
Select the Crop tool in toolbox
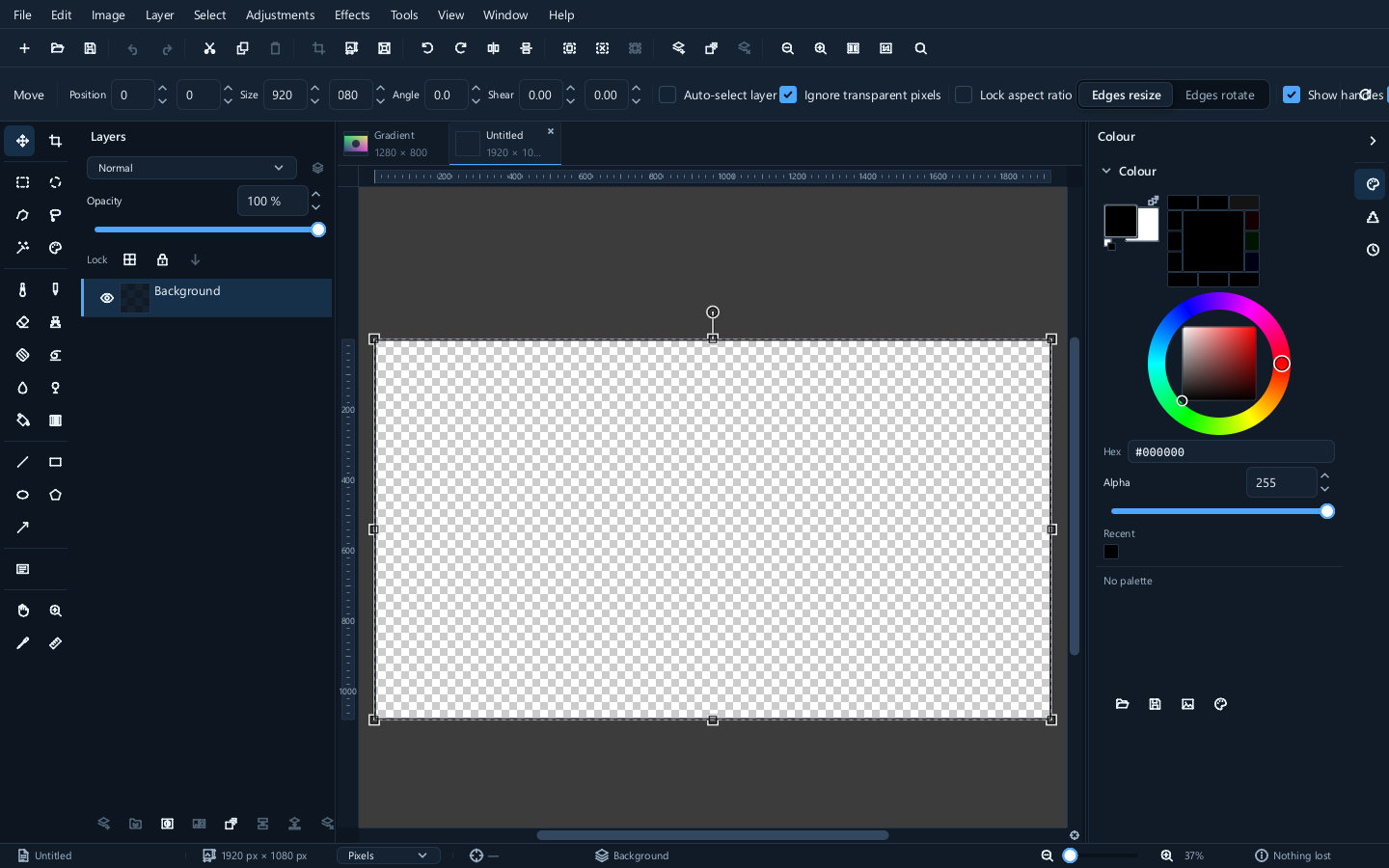tap(55, 141)
